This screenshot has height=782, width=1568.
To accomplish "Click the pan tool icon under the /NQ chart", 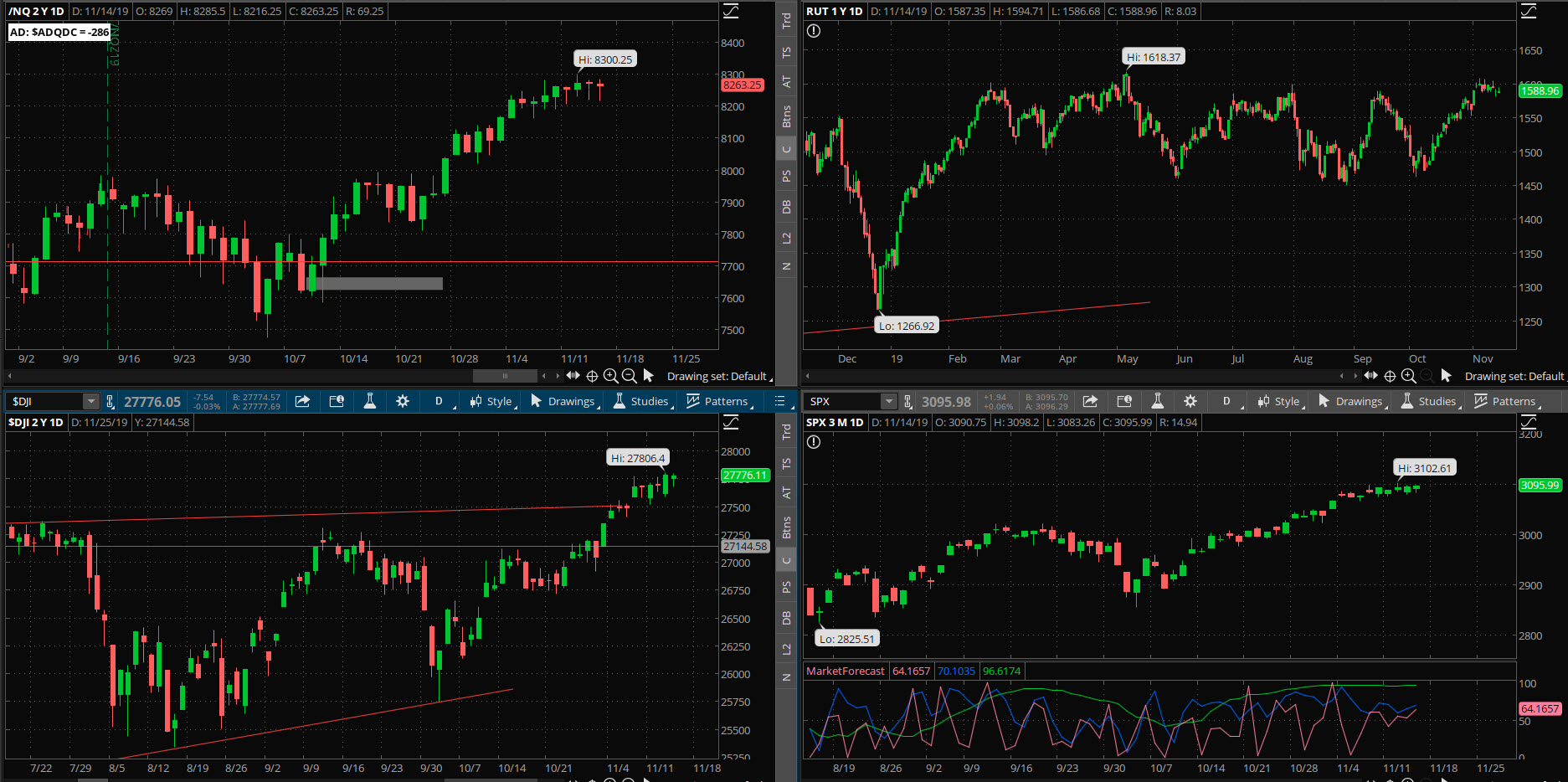I will (x=573, y=376).
